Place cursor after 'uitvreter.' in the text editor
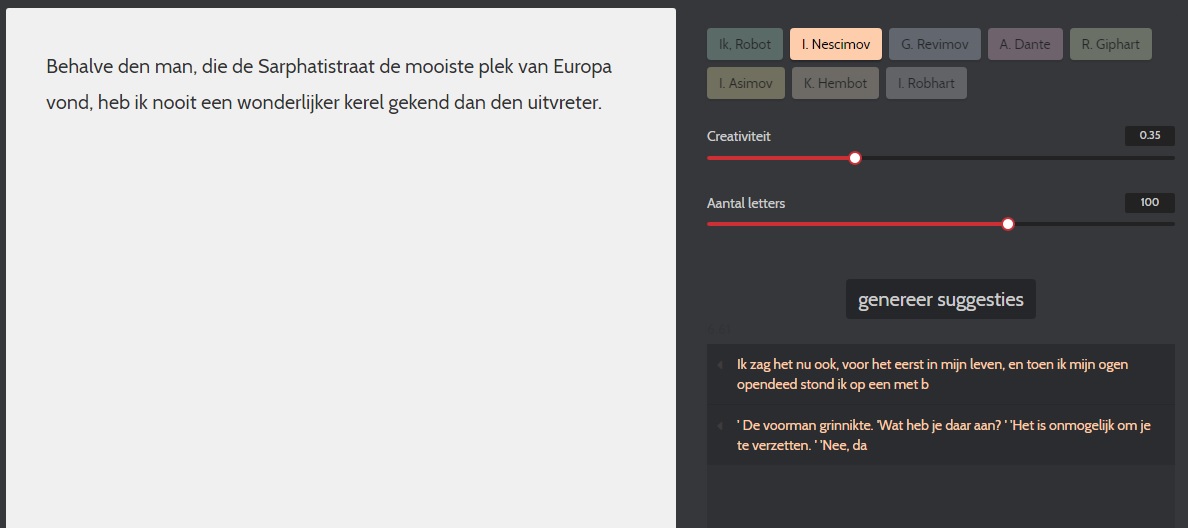Screen dimensions: 1188x528 click(603, 103)
